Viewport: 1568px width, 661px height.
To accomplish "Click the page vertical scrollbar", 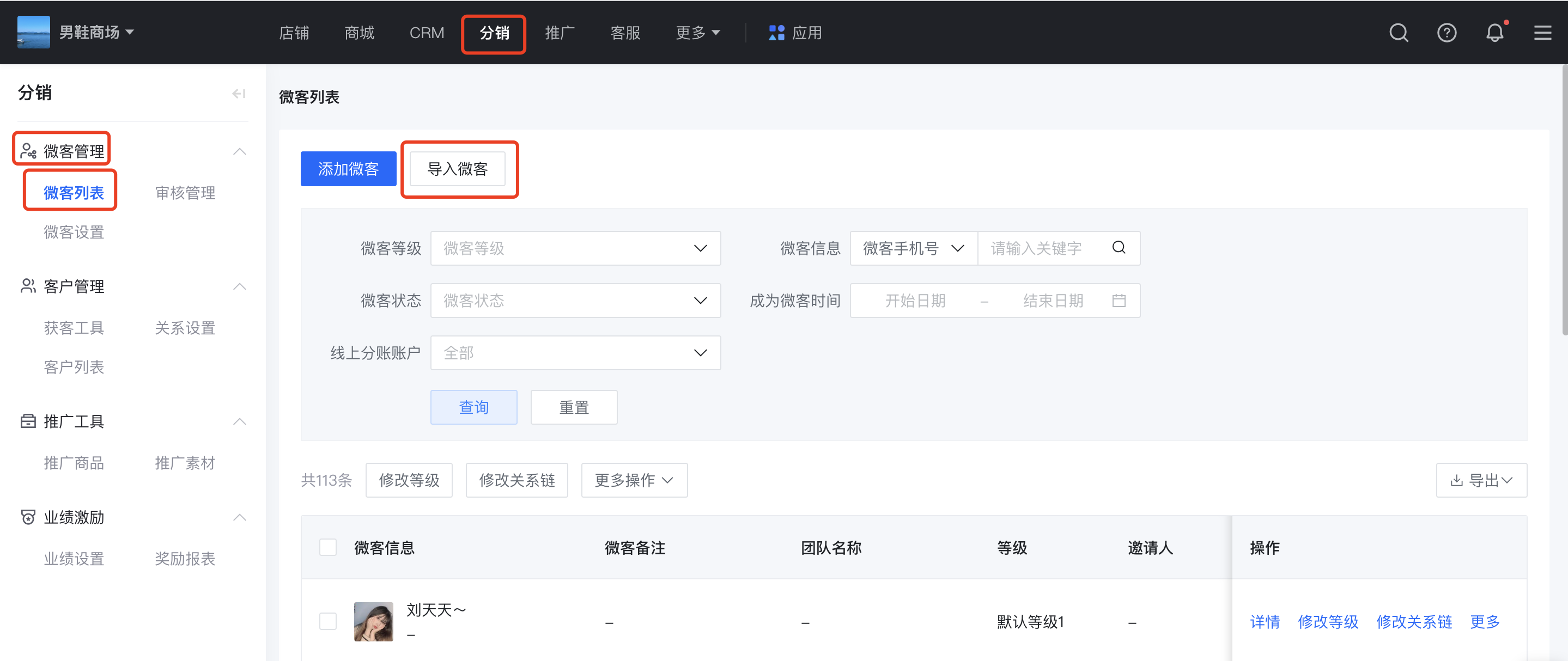I will coord(1564,201).
